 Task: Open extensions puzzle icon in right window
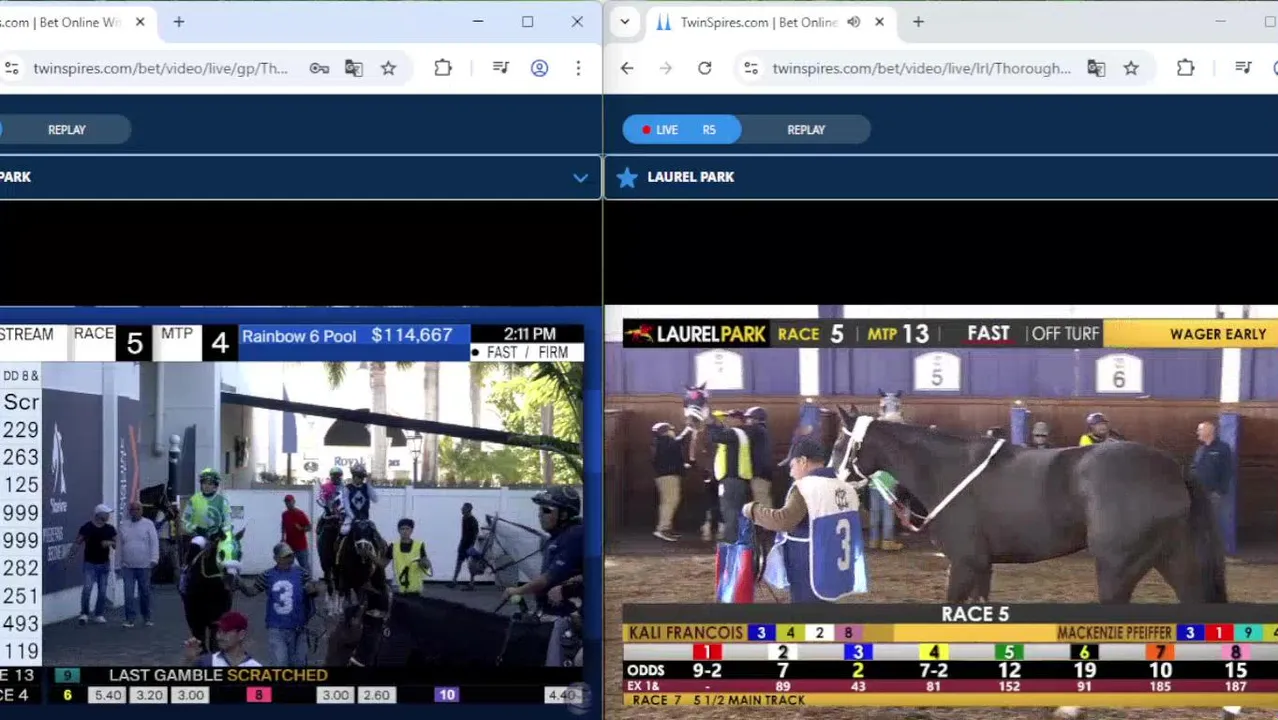pos(1186,68)
